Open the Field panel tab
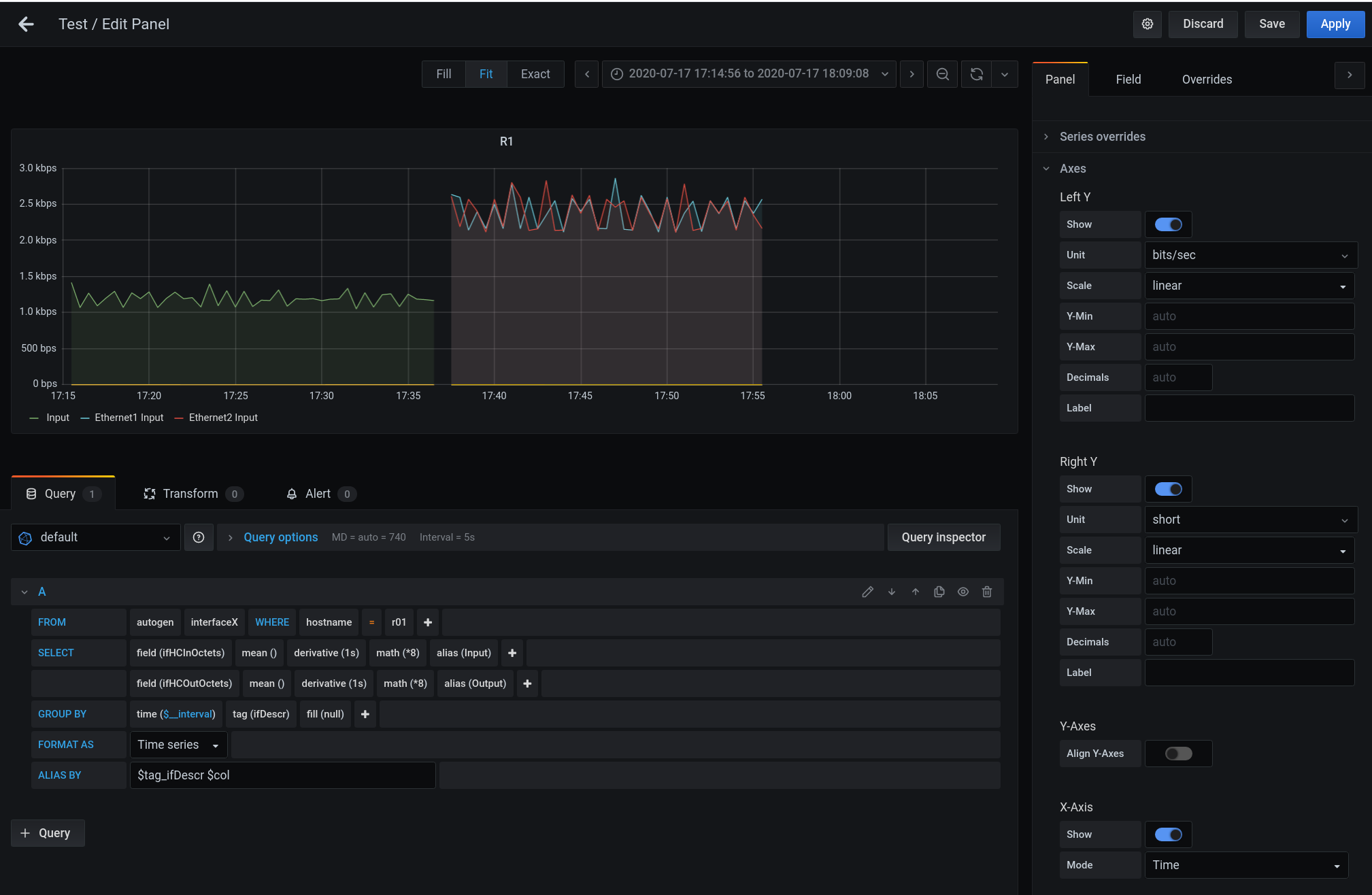 coord(1127,79)
